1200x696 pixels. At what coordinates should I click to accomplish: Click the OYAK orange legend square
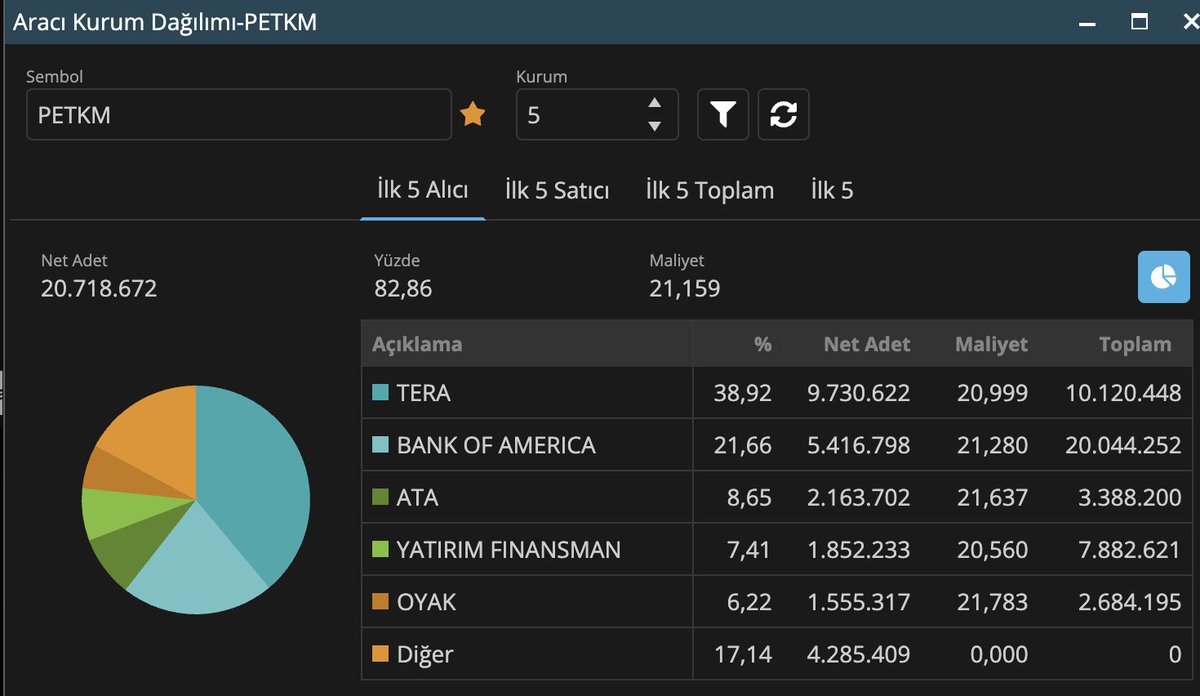tap(380, 602)
